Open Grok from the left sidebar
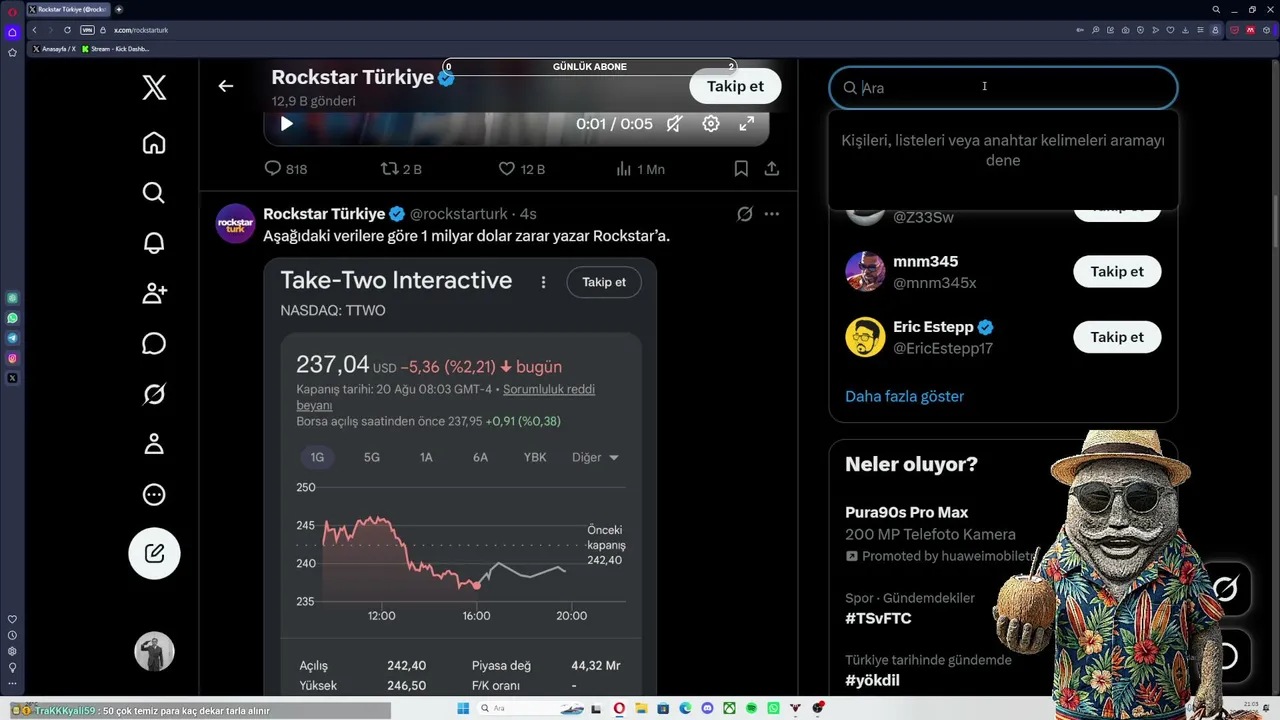The width and height of the screenshot is (1280, 720). click(154, 394)
